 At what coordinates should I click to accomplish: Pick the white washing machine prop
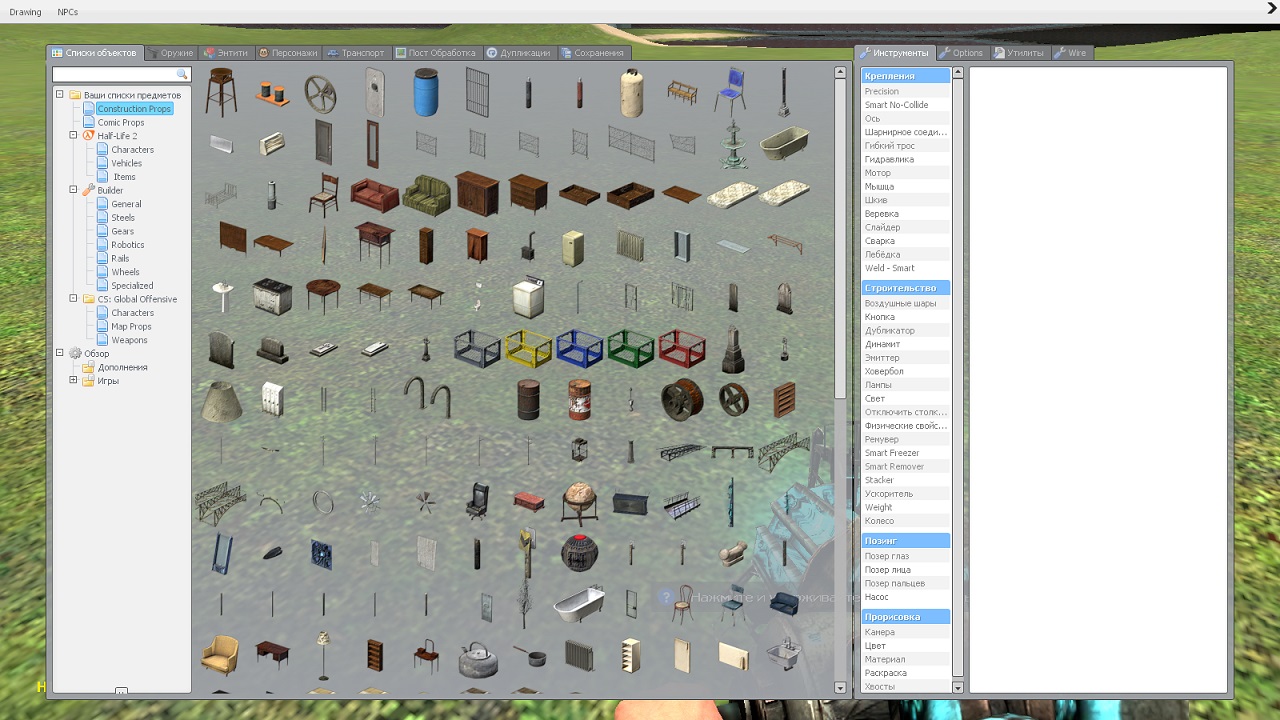tap(528, 297)
